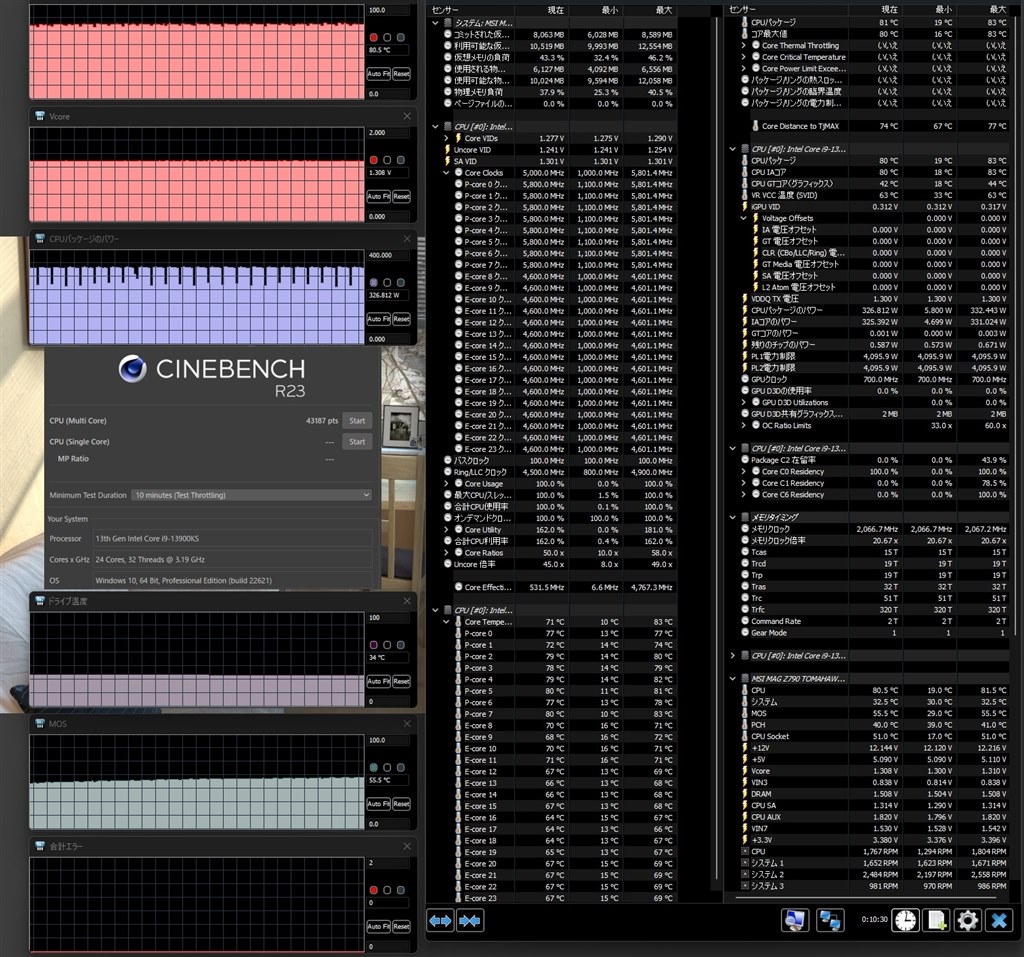Click the chip icon beside MSI MAG Z790 TOMAHAW...
The width and height of the screenshot is (1024, 957).
coord(745,679)
